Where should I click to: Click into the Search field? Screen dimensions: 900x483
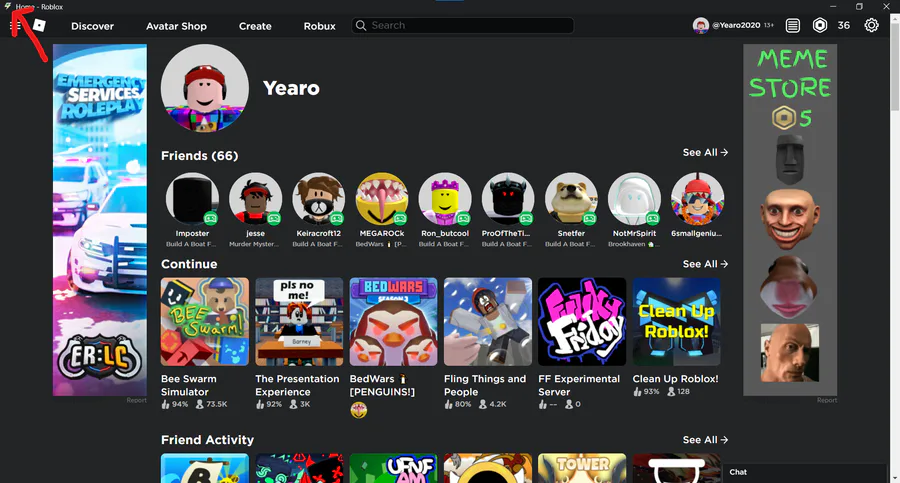pyautogui.click(x=463, y=25)
